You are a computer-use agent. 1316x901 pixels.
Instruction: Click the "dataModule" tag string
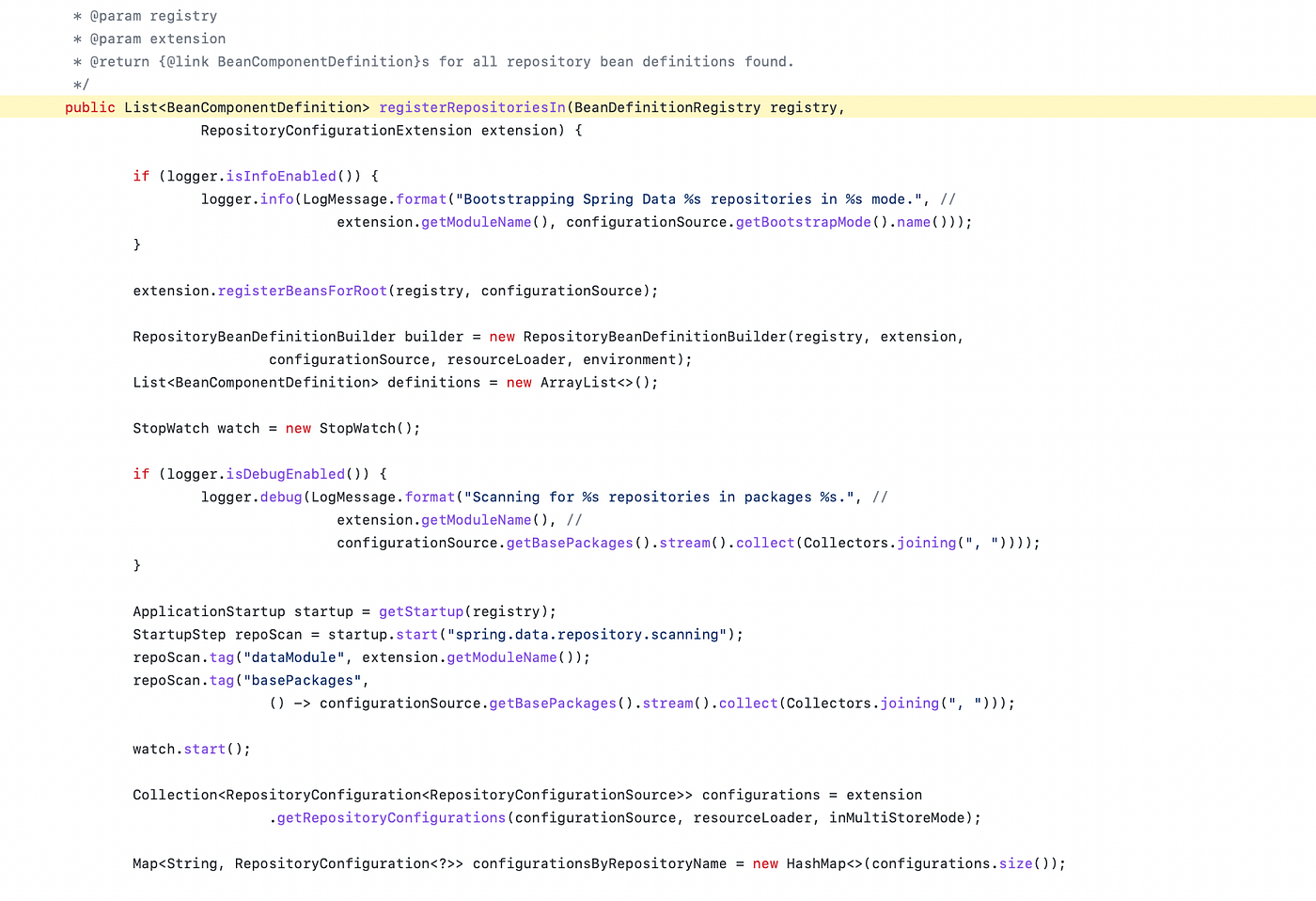[294, 658]
